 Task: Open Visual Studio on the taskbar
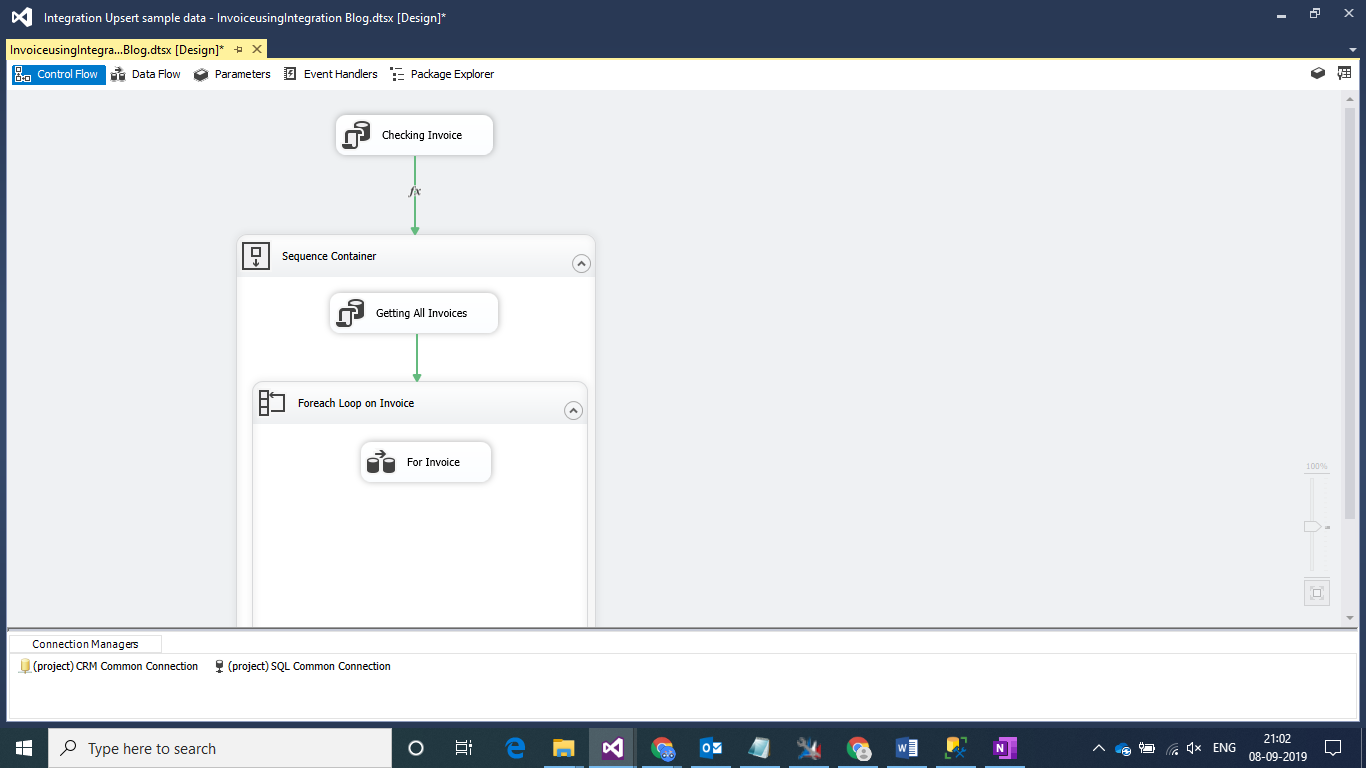pos(613,748)
